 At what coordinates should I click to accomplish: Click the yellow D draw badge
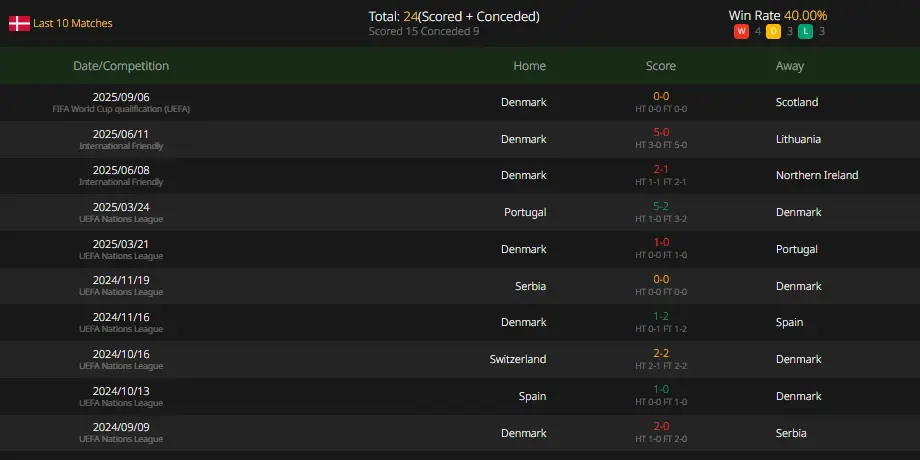tap(773, 32)
